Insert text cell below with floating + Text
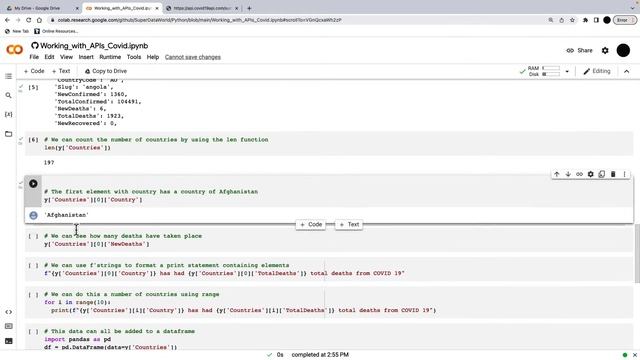Viewport: 640px width, 360px height. pos(349,224)
